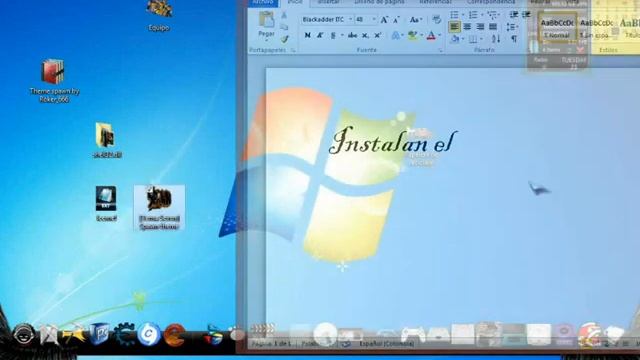
Task: Expand the Portapapeles dialog launcher
Action: click(293, 50)
